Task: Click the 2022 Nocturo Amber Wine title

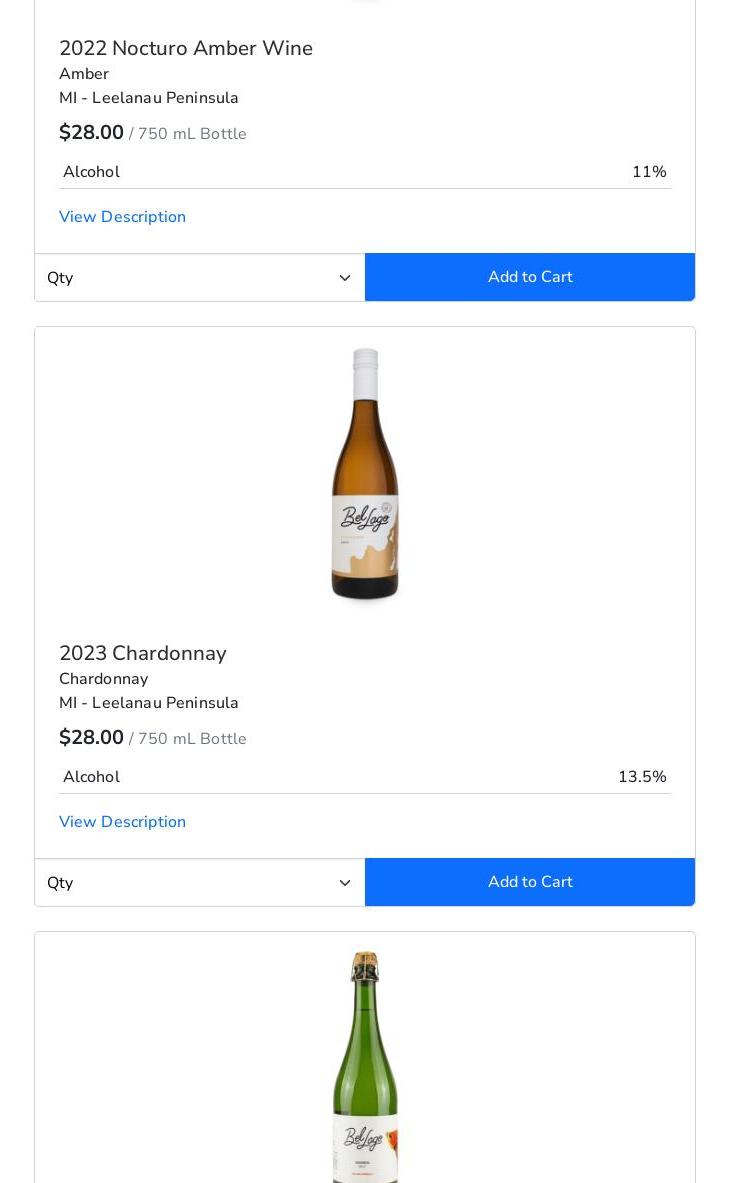Action: click(x=186, y=48)
